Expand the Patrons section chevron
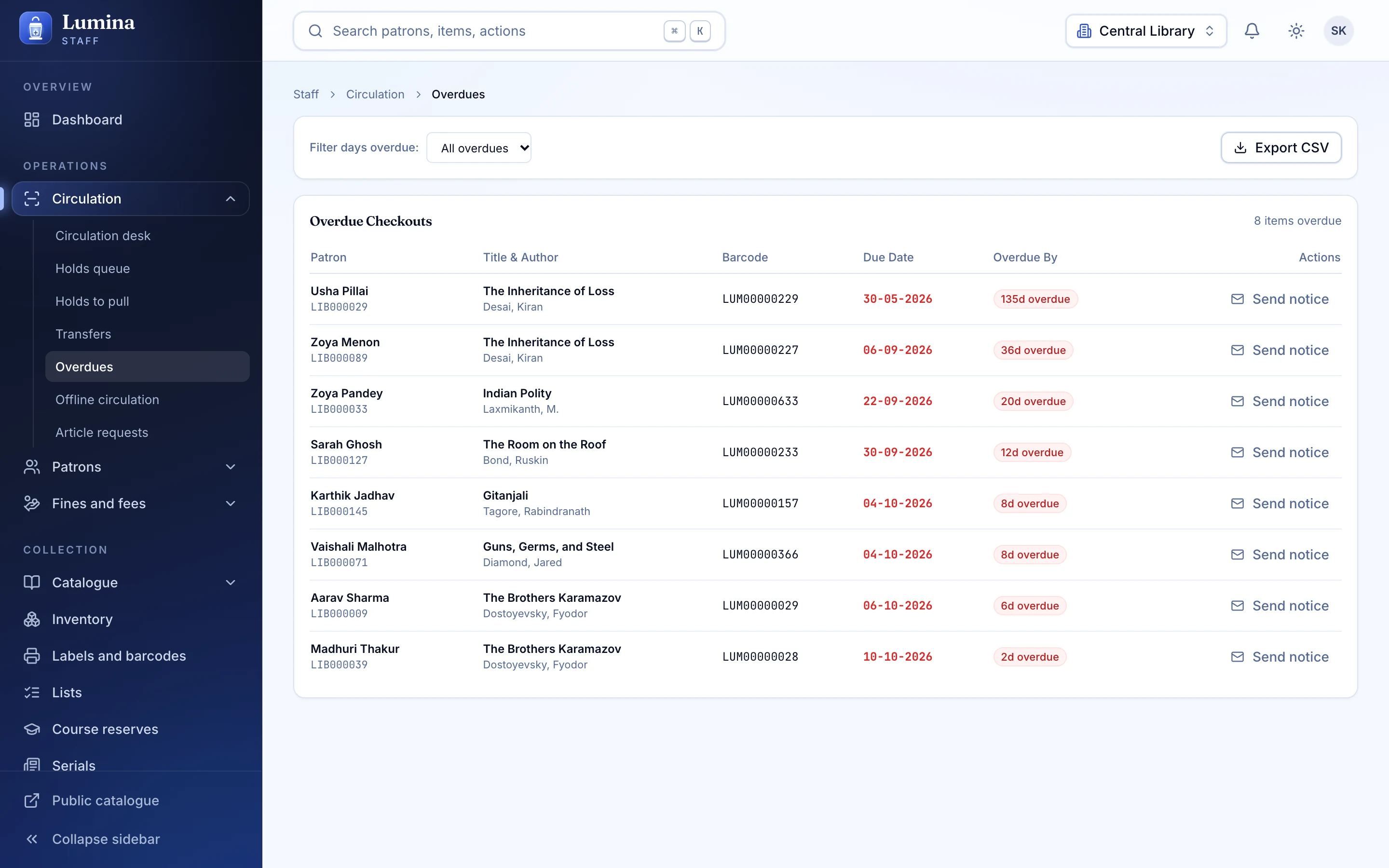Screen dimensions: 1389x868 pyautogui.click(x=230, y=467)
